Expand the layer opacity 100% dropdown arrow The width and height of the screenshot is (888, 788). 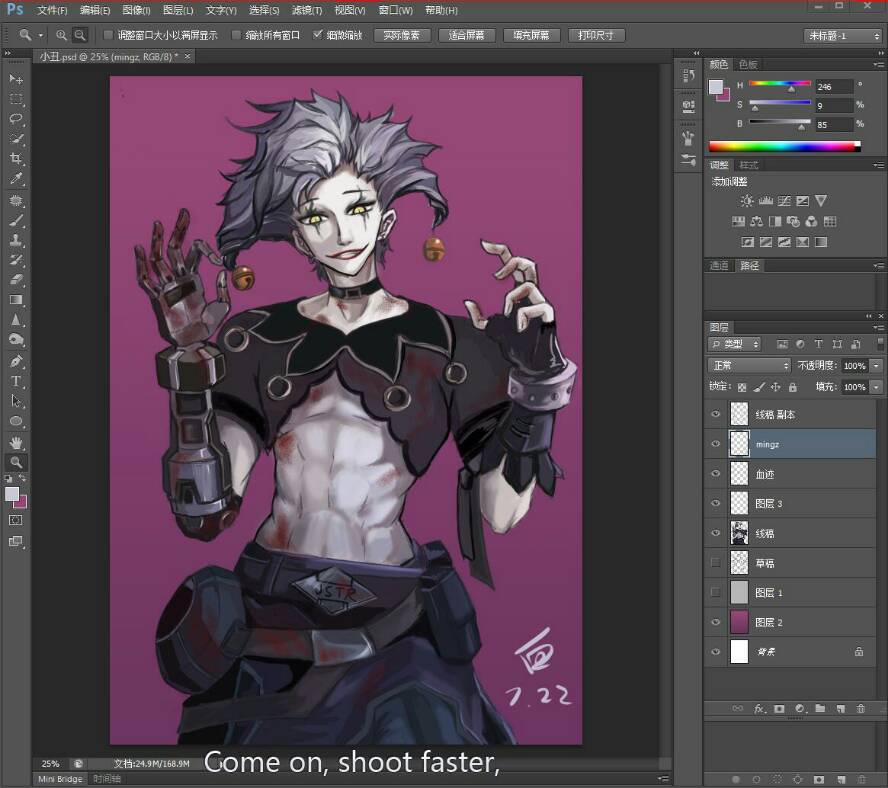(876, 365)
